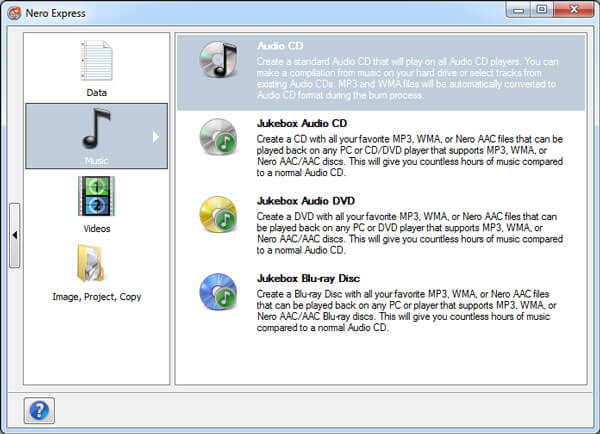600x434 pixels.
Task: Click the white arrow beside Music
Action: [156, 136]
